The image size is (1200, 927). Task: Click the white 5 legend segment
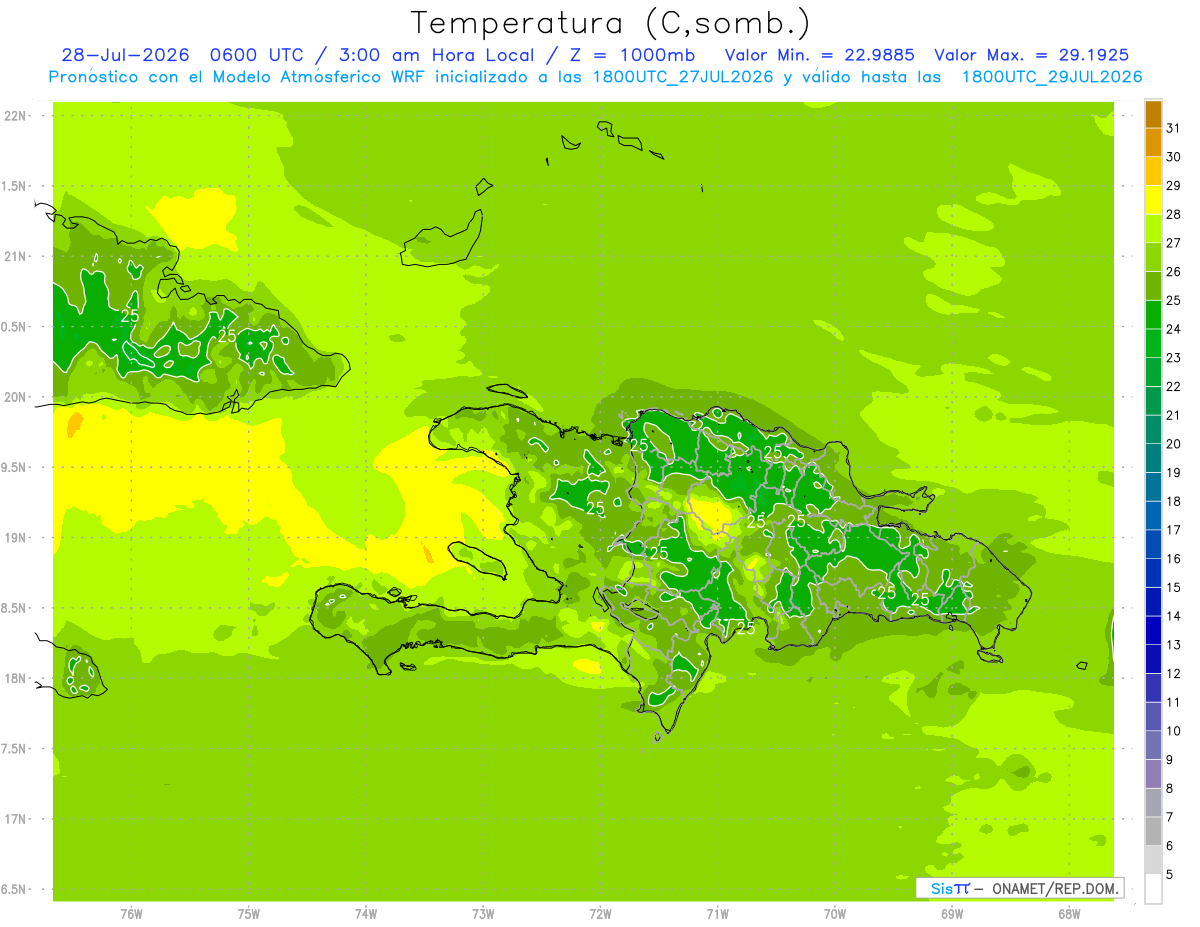(1153, 888)
